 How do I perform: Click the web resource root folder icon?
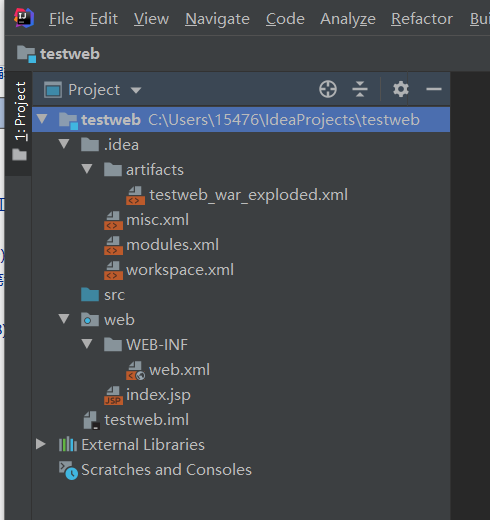pos(90,319)
